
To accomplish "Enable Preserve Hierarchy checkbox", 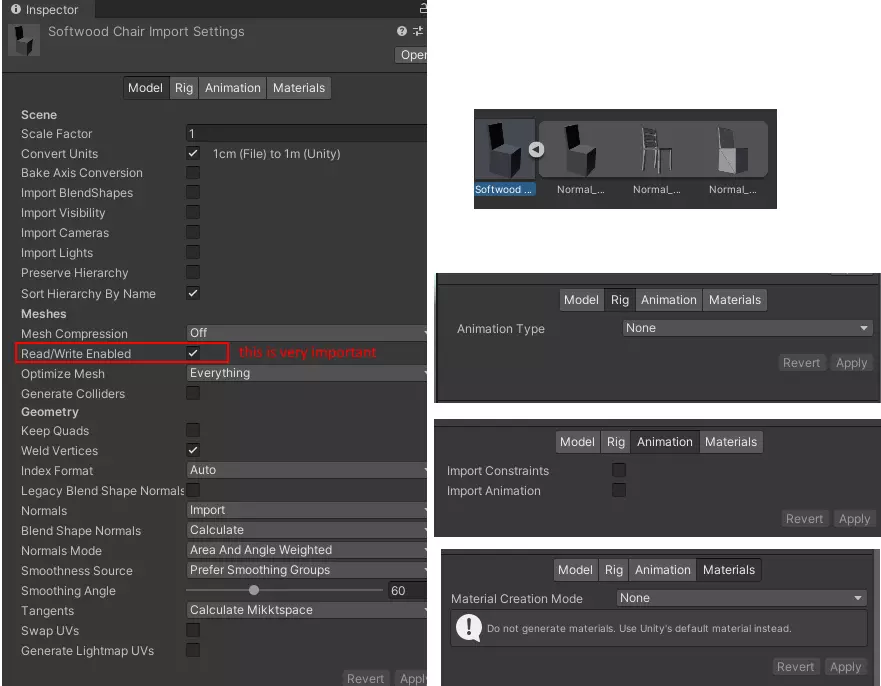I will click(193, 272).
